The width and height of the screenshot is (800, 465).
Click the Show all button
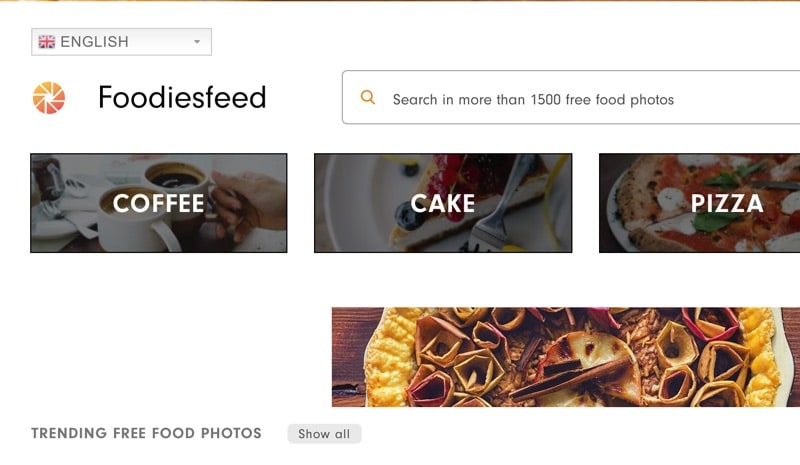[x=324, y=434]
